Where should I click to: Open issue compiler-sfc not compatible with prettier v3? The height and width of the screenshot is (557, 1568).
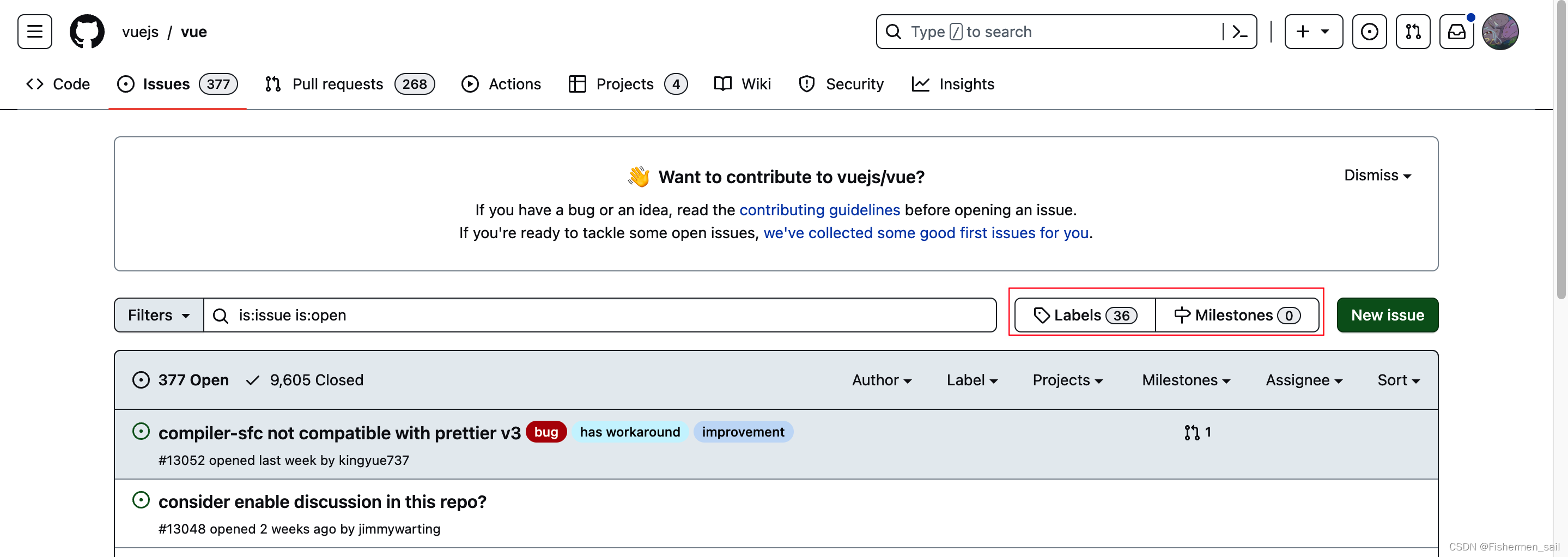click(x=339, y=433)
